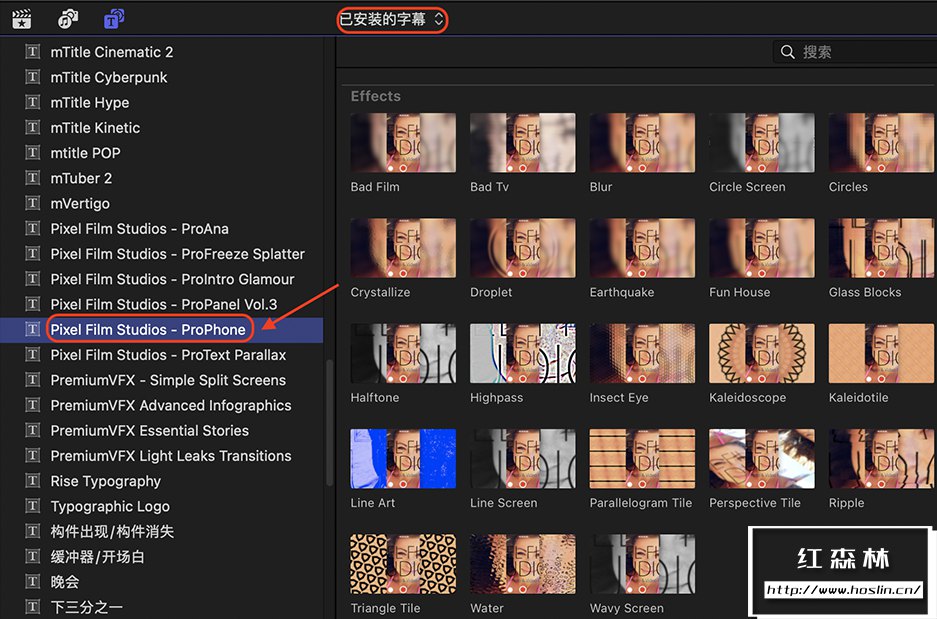This screenshot has width=937, height=619.
Task: Select the Crystallize effect thumbnail
Action: pyautogui.click(x=403, y=248)
